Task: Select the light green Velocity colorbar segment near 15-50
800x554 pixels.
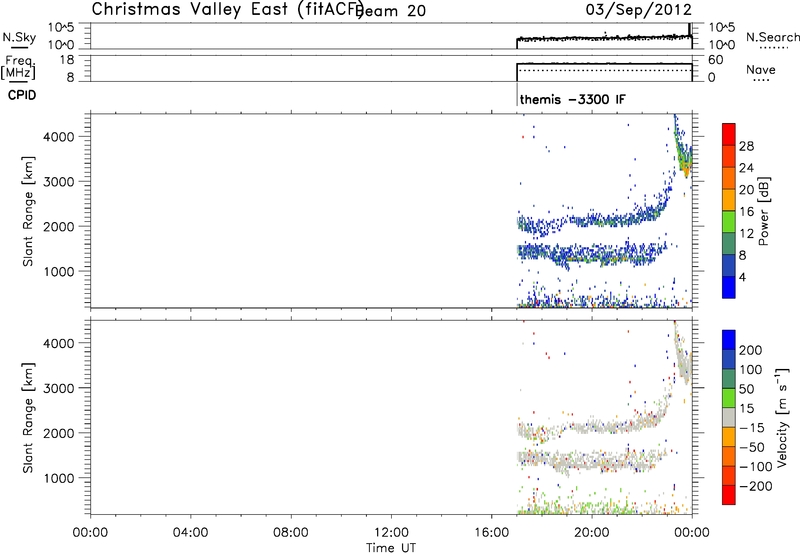Action: pos(729,398)
